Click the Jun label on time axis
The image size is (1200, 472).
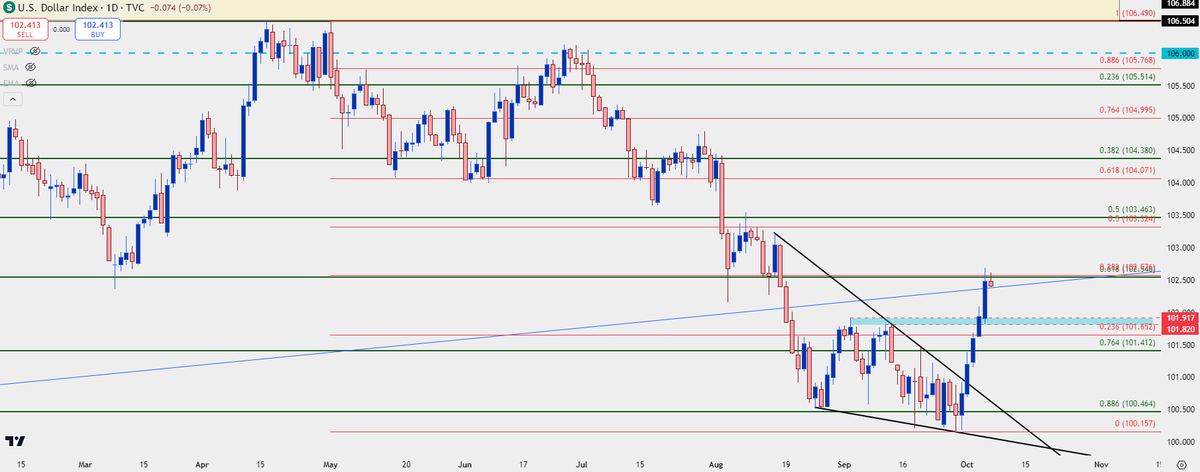(465, 465)
